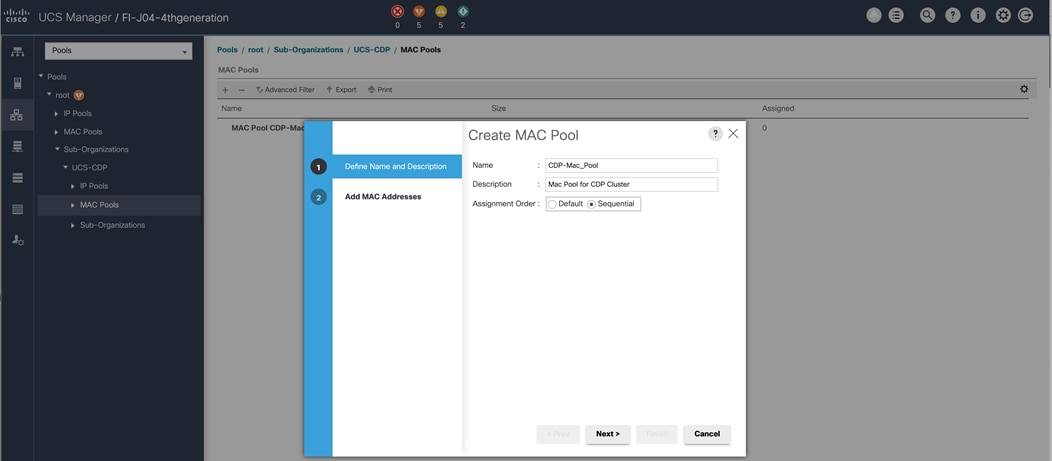The image size is (1052, 461).
Task: Expand MAC Pools under UCS-CDP
Action: (x=73, y=205)
